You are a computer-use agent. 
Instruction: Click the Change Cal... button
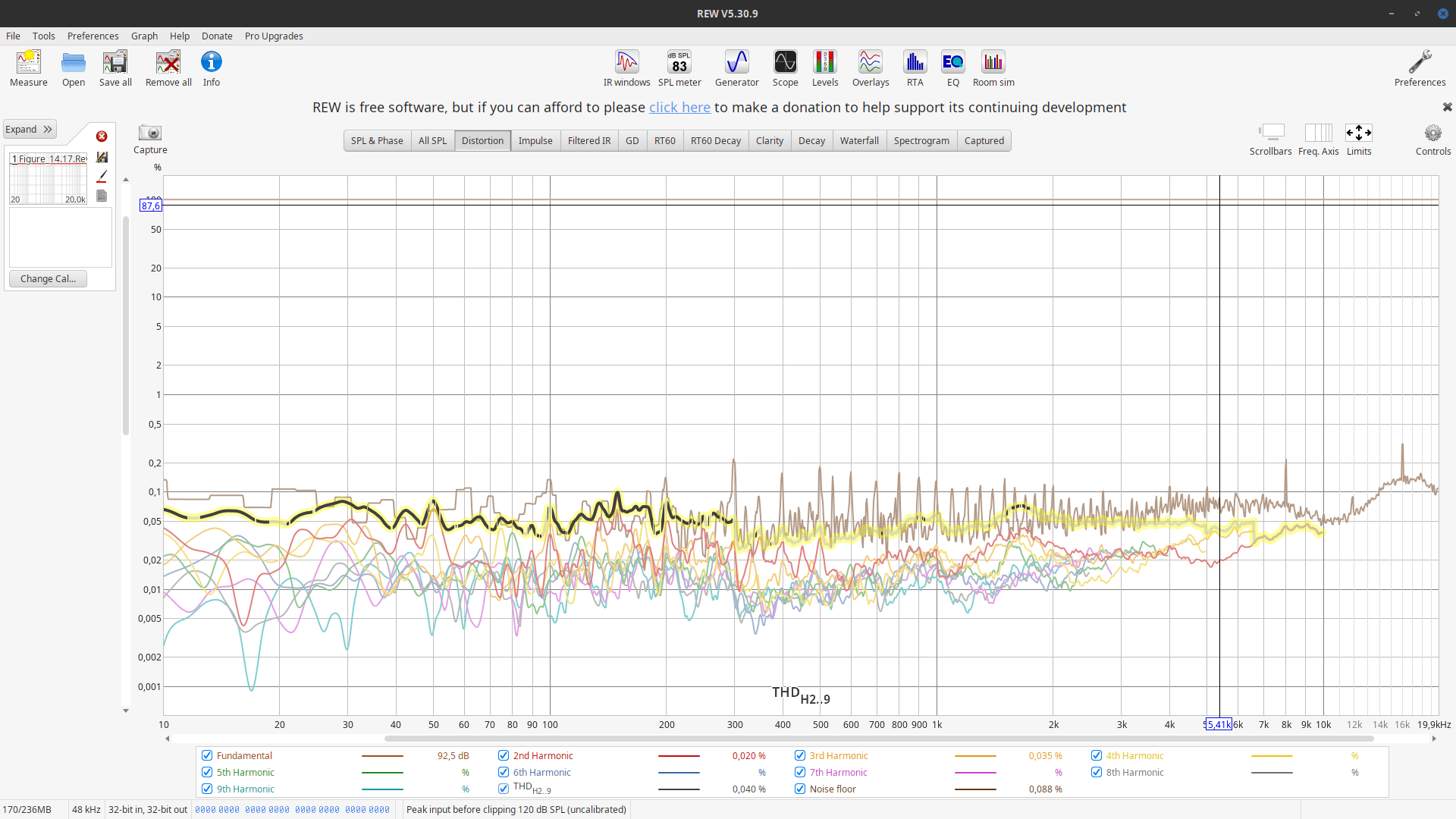tap(48, 278)
